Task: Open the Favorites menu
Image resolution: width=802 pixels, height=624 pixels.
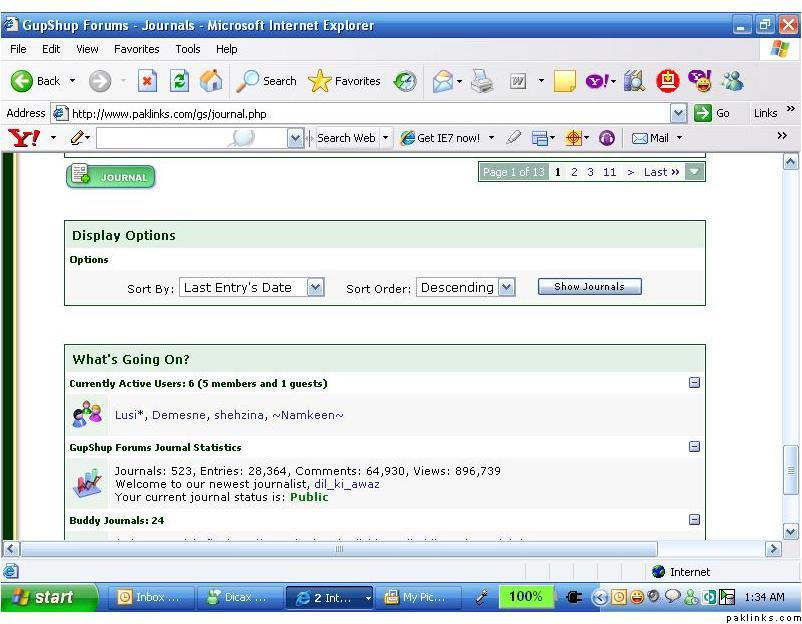Action: [x=136, y=49]
